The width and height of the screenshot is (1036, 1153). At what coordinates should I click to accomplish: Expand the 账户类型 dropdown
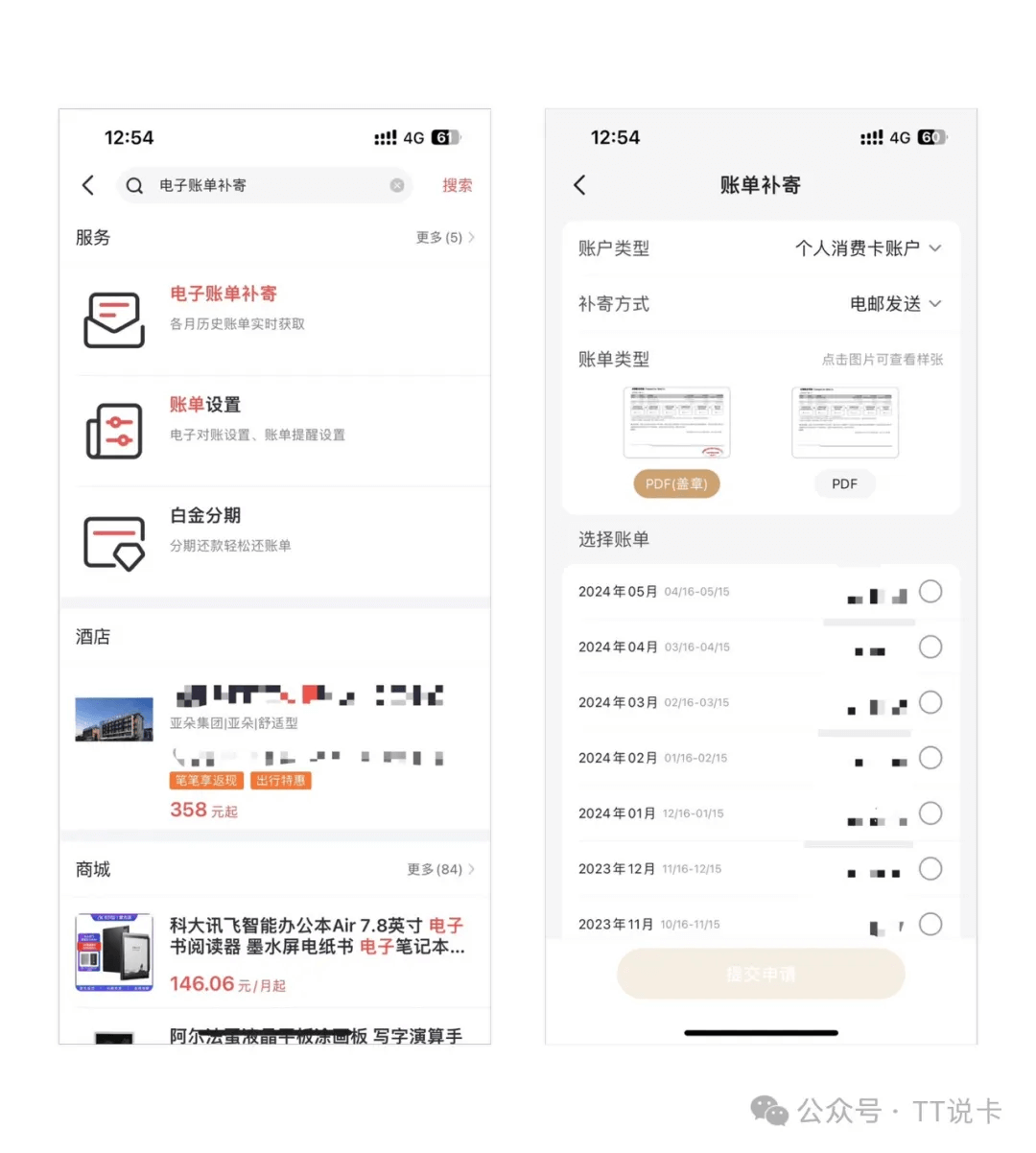coord(868,248)
